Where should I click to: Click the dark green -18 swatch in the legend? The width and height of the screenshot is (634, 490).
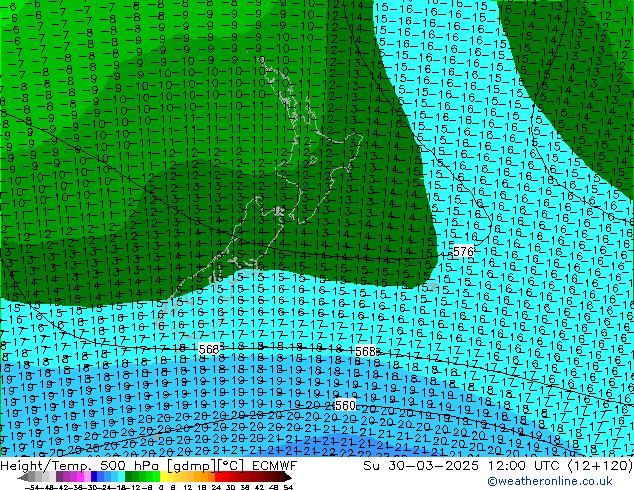pyautogui.click(x=129, y=476)
